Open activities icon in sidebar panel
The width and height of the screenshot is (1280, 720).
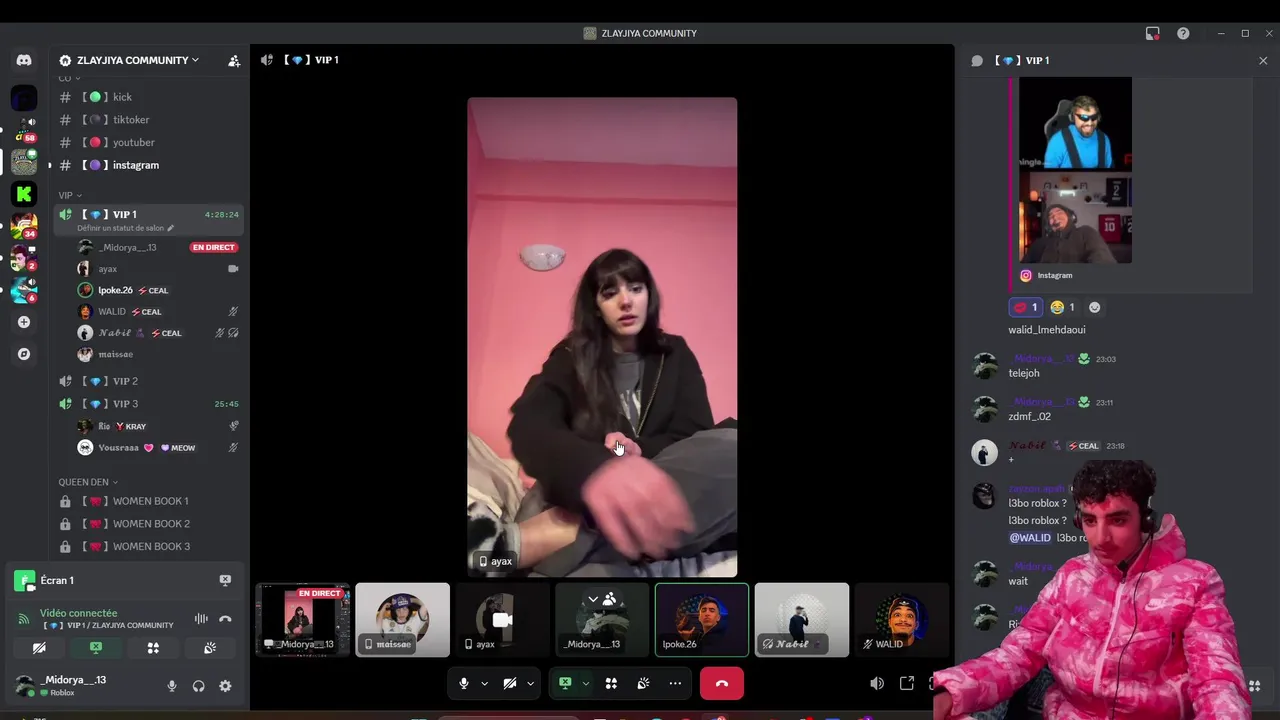(153, 648)
